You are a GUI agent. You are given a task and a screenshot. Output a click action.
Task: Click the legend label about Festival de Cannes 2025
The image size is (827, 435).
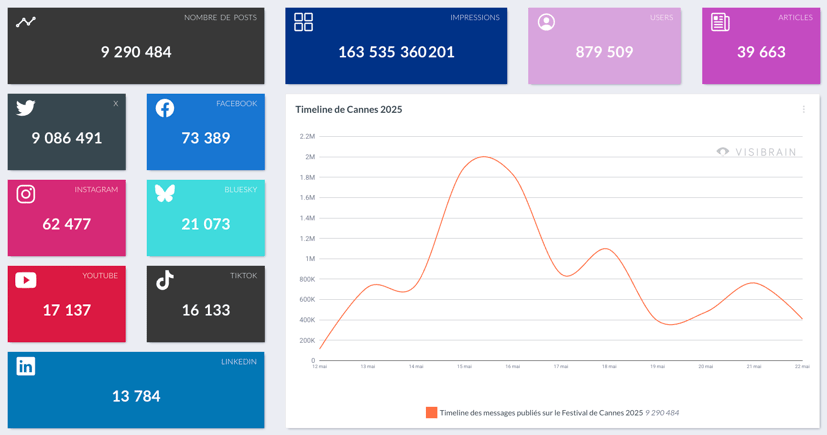(x=541, y=413)
